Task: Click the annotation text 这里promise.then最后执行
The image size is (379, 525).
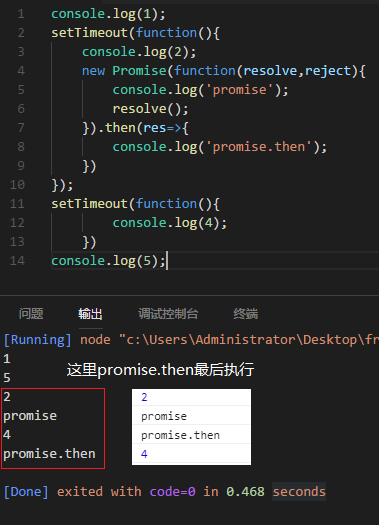Action: [160, 370]
